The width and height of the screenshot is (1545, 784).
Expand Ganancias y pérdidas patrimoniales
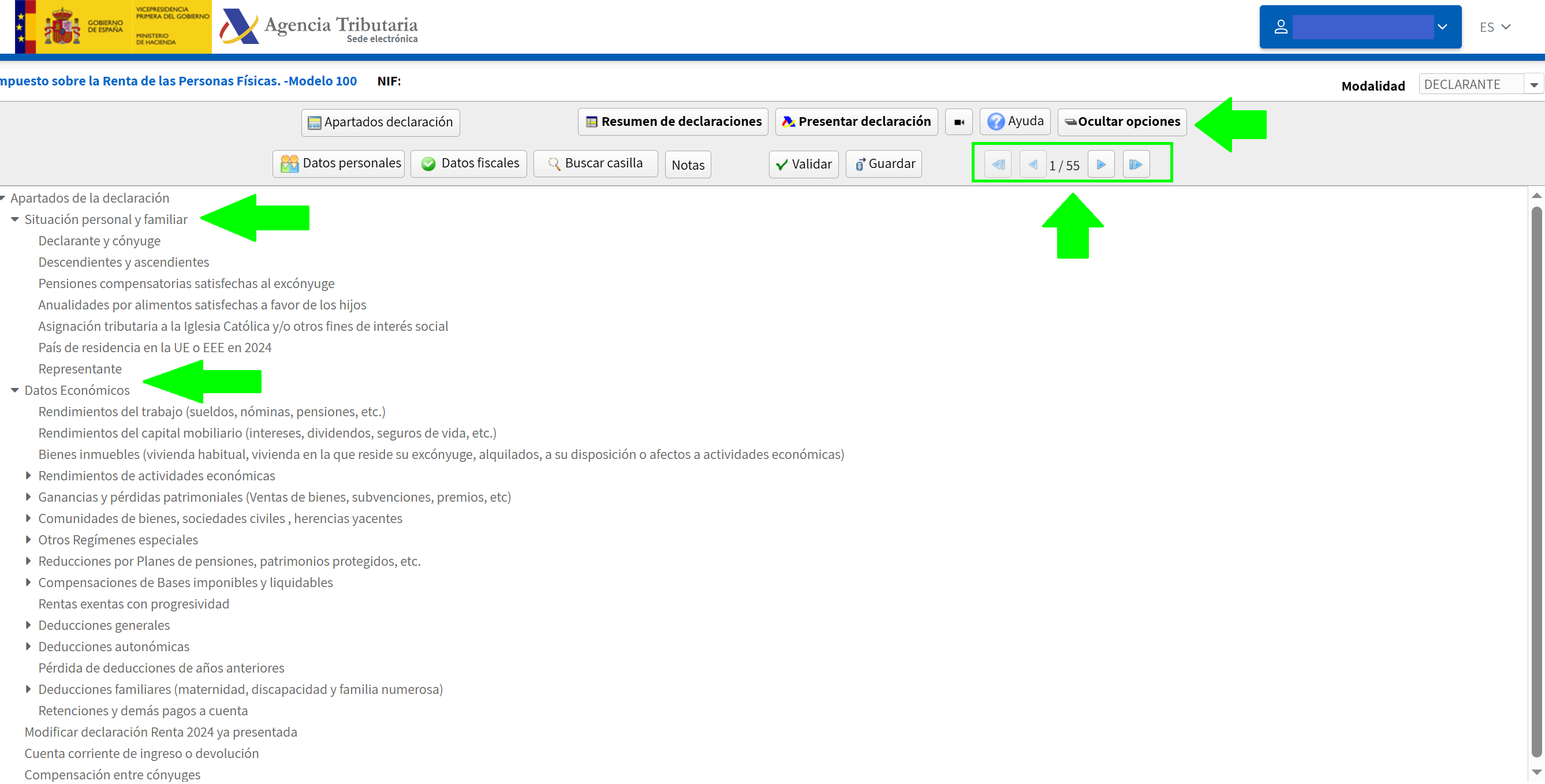29,496
